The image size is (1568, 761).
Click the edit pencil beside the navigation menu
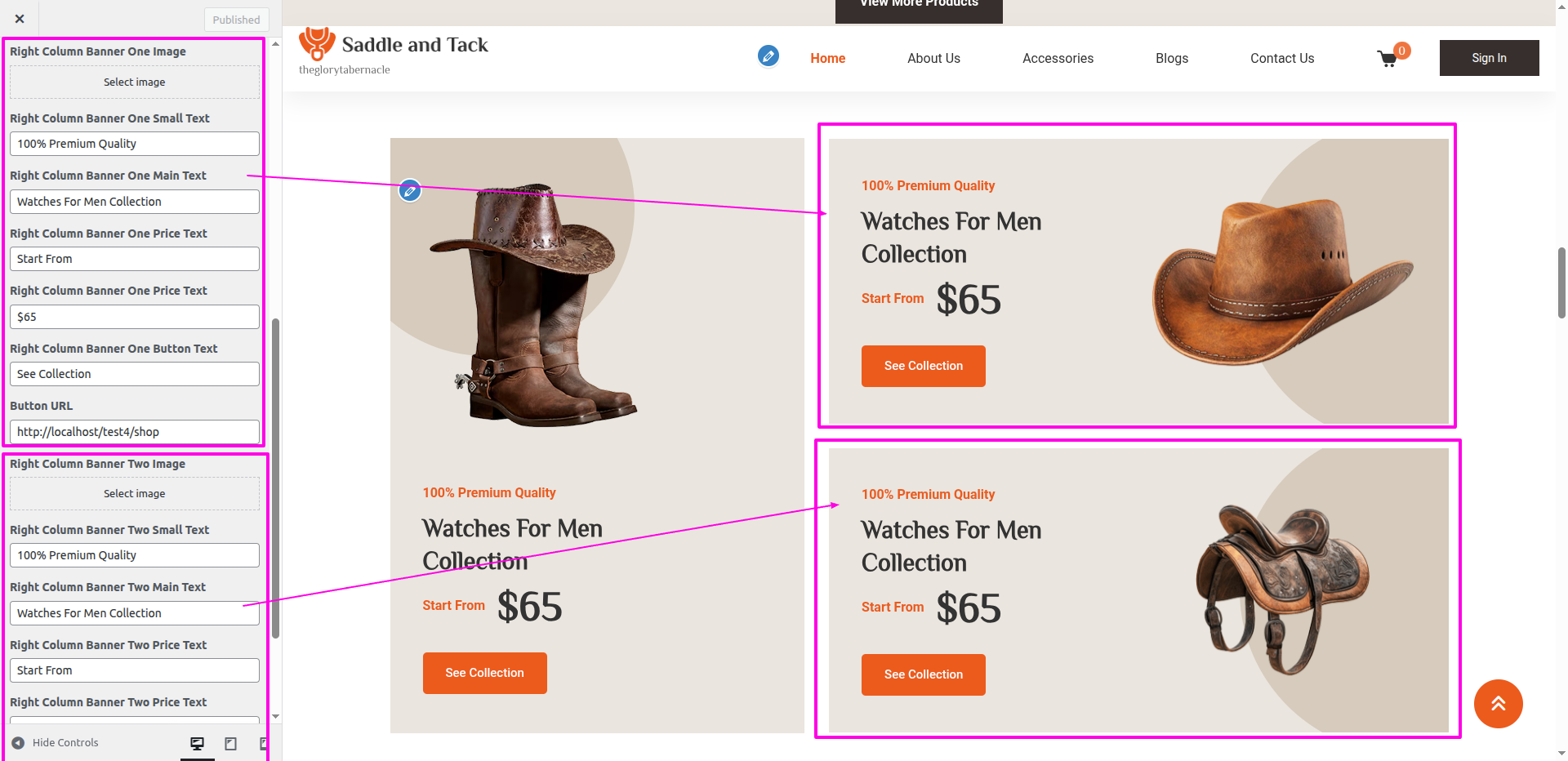pos(768,56)
